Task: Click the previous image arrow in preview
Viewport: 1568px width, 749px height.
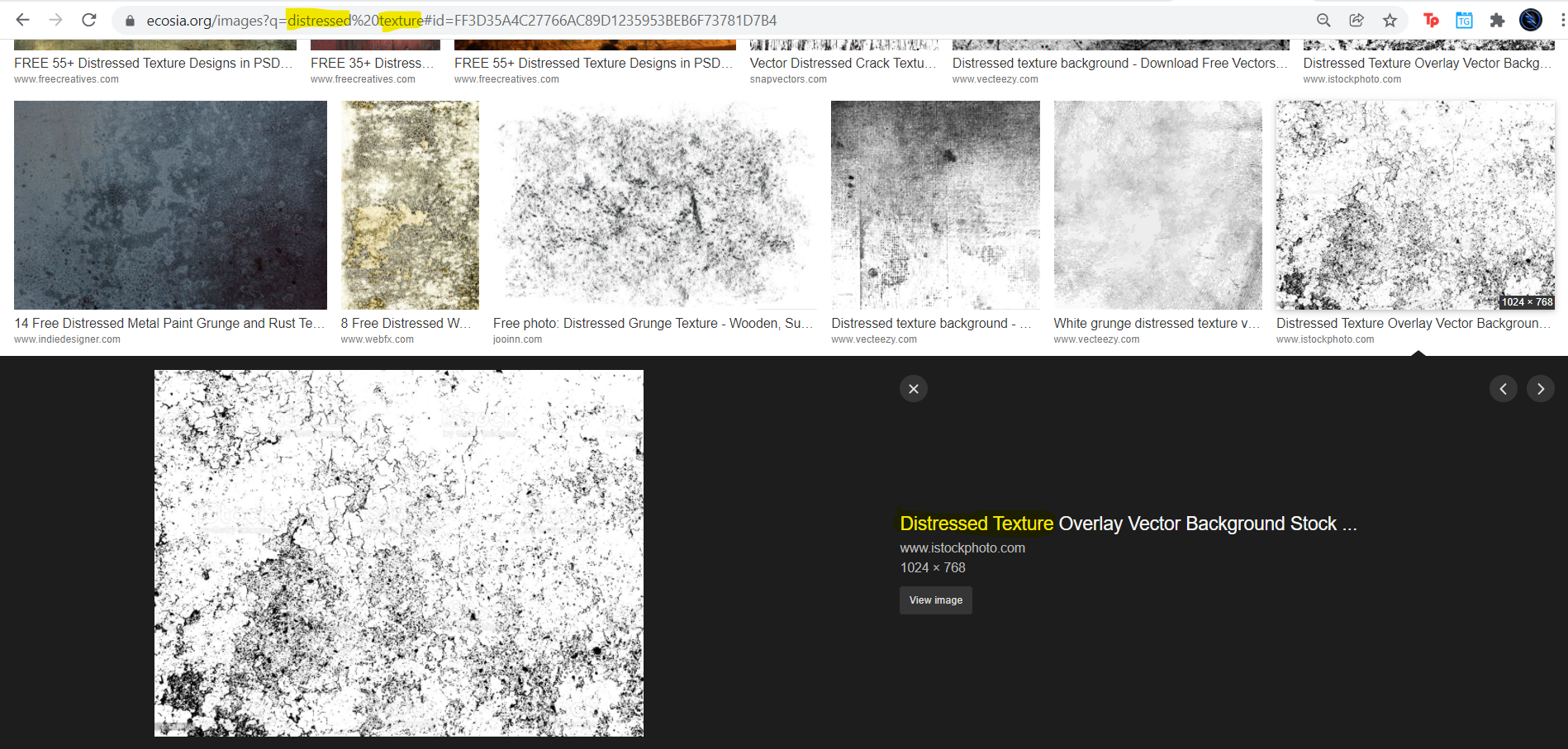Action: click(x=1504, y=388)
